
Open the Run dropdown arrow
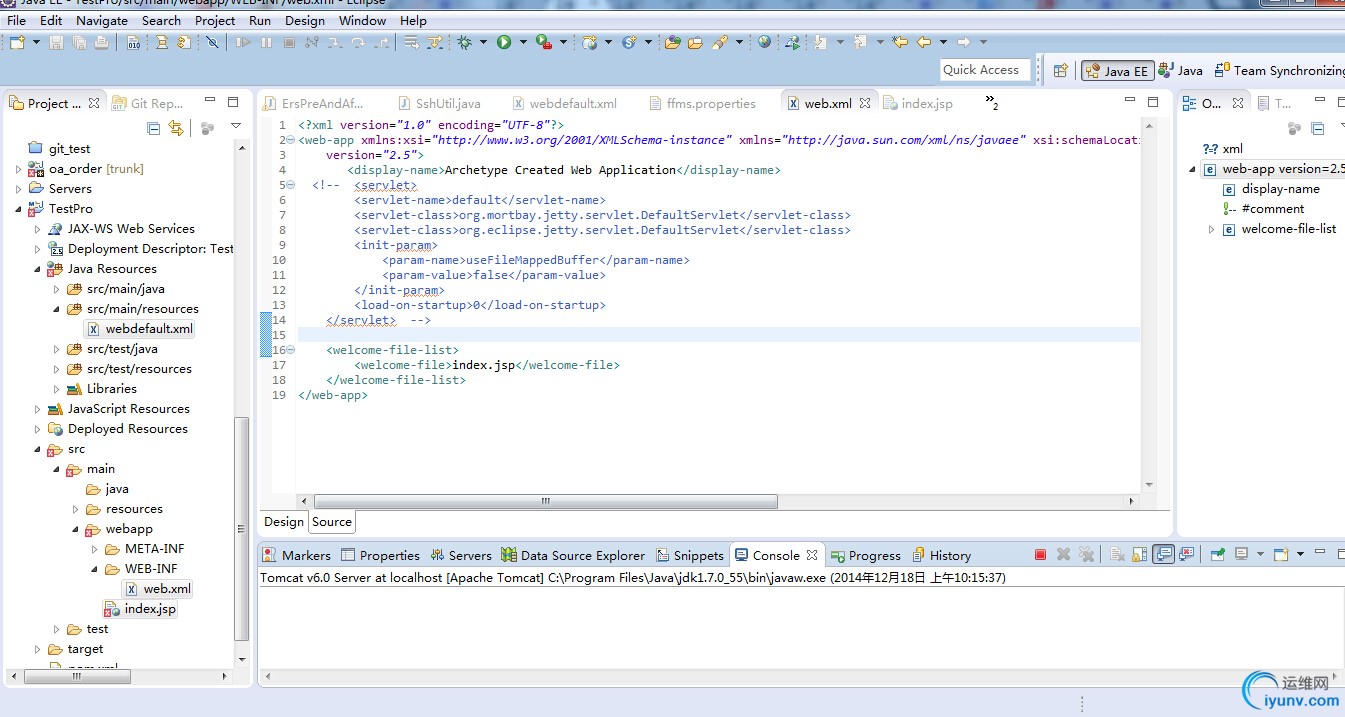[x=521, y=42]
